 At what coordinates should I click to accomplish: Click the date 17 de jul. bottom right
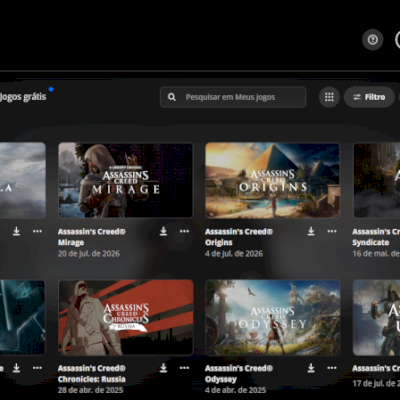click(x=376, y=383)
